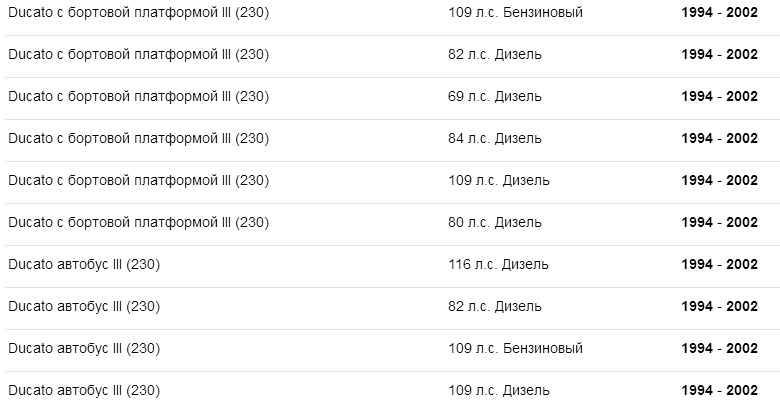Choose Ducato бортовой платформой 80 л.с. Дизель model

pos(138,223)
